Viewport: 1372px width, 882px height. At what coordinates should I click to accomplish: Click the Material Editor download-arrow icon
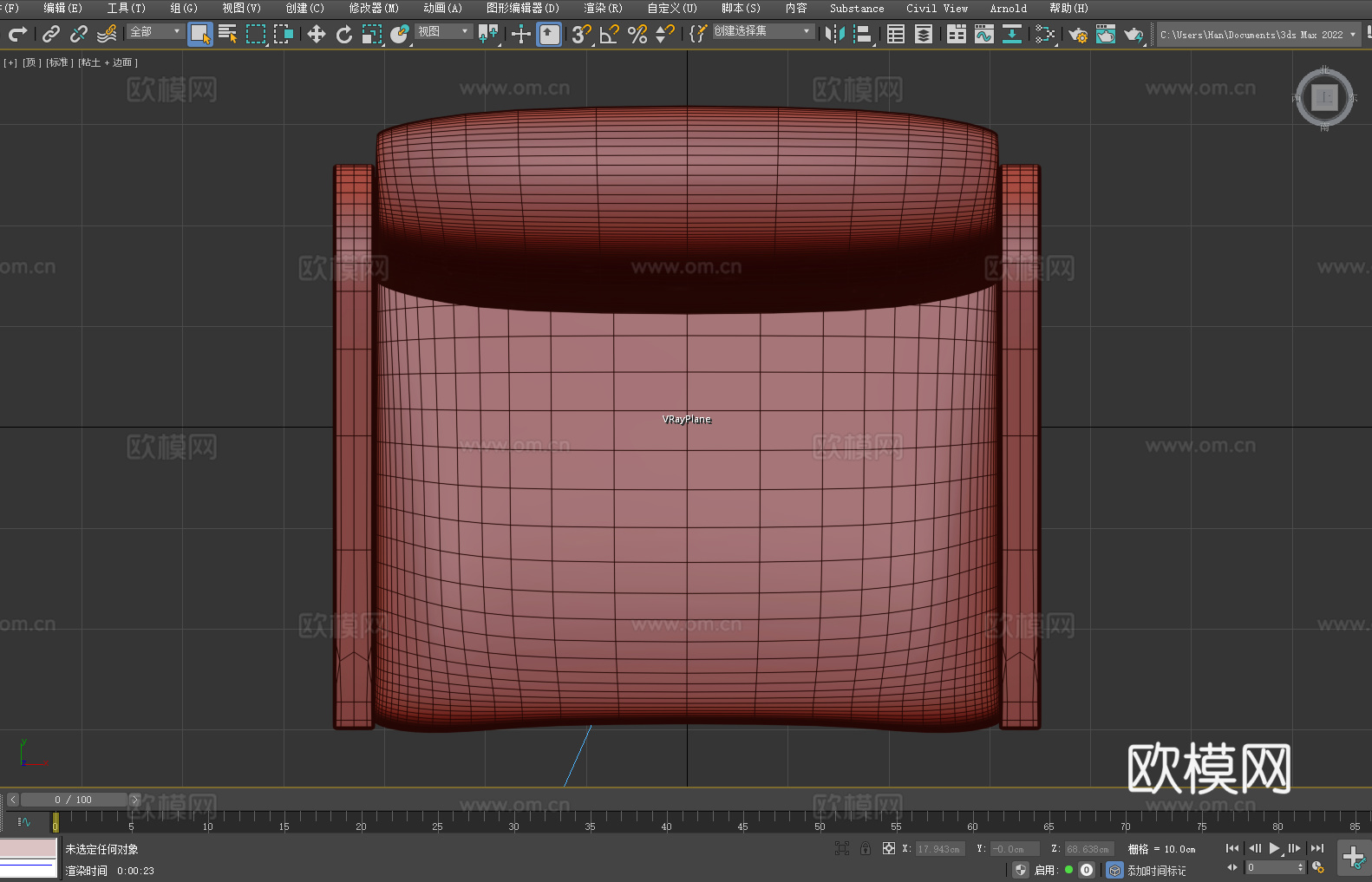pos(1012,34)
